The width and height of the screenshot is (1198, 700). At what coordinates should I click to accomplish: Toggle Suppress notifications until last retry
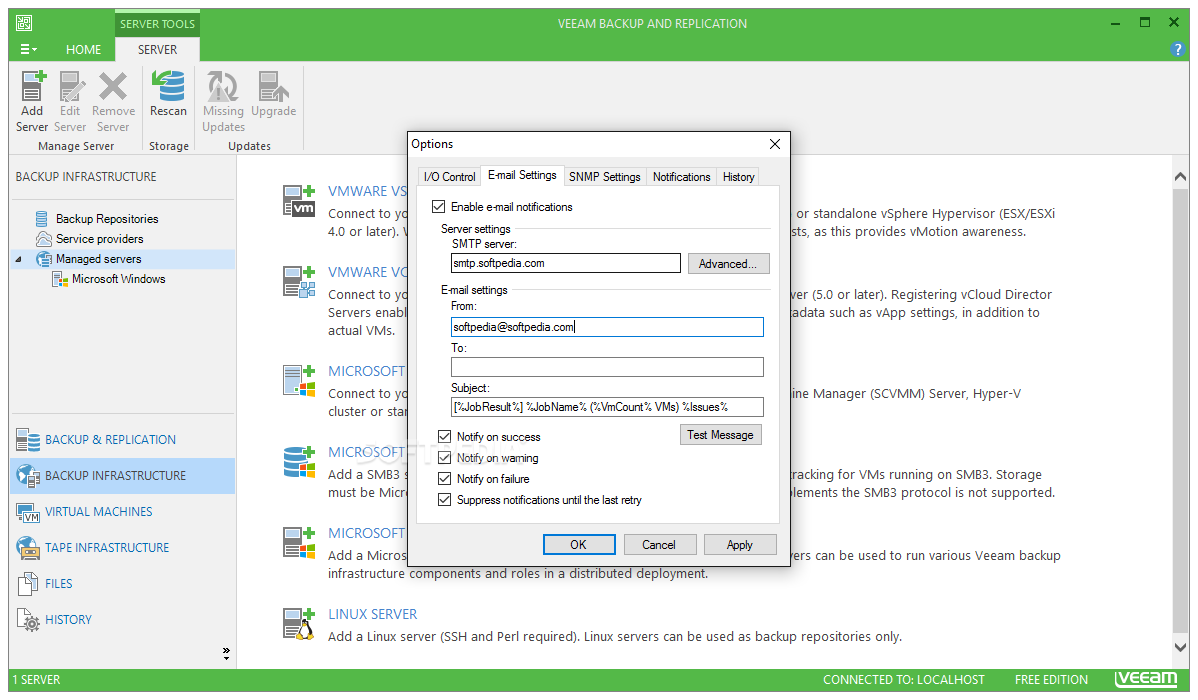[445, 500]
